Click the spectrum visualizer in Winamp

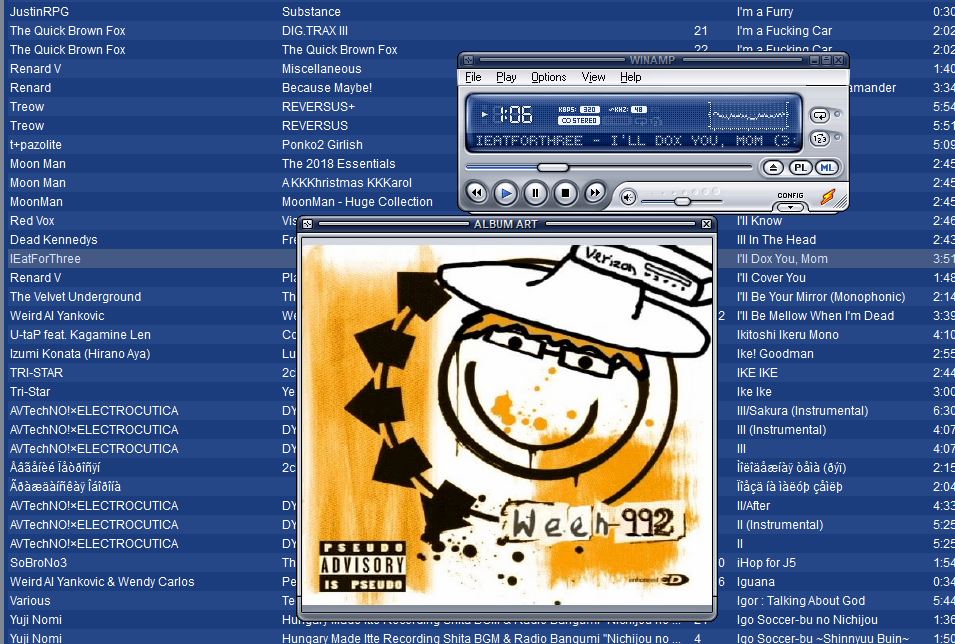coord(749,115)
